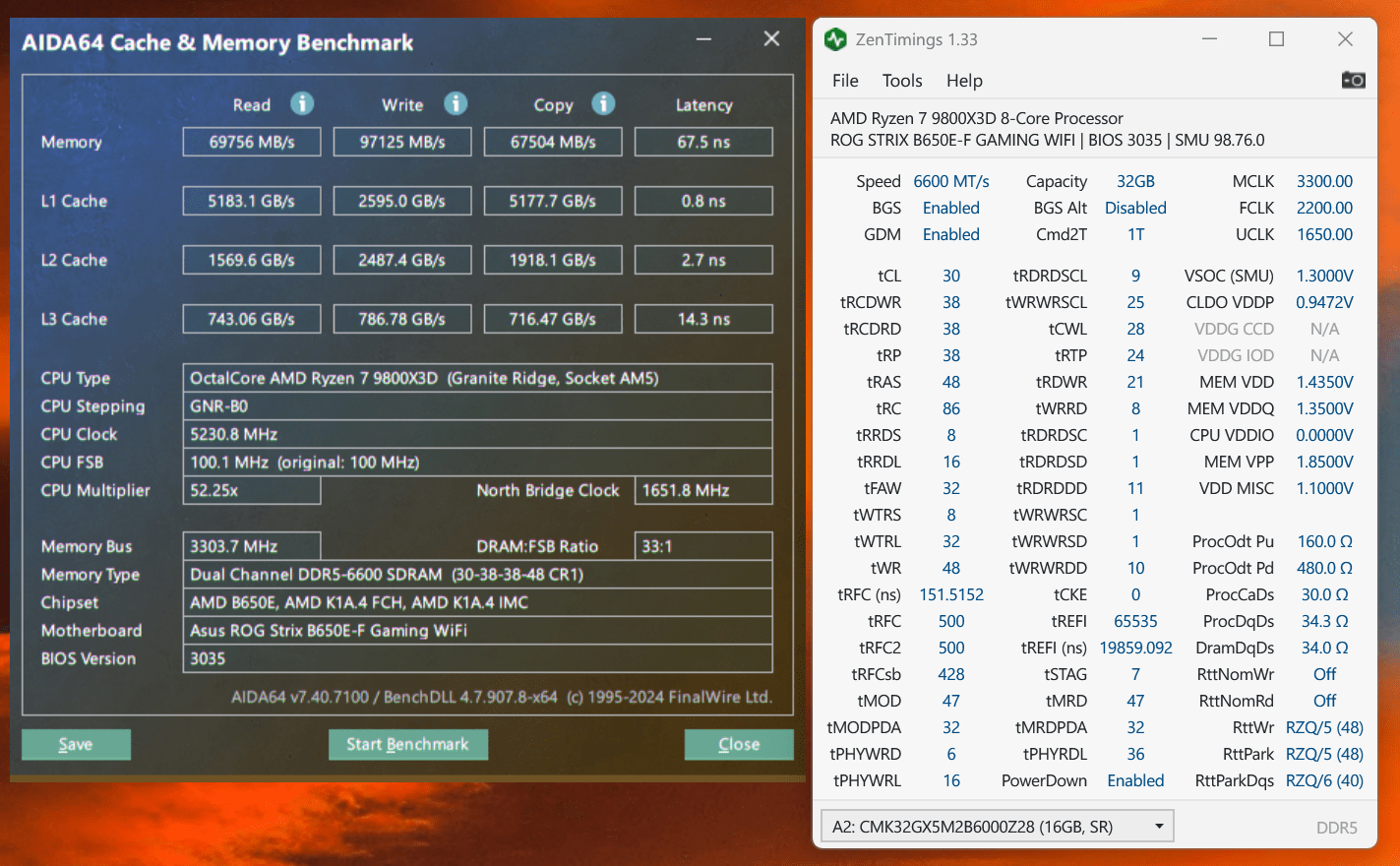Click the BIOS Version field 3035
This screenshot has height=866, width=1400.
point(477,658)
